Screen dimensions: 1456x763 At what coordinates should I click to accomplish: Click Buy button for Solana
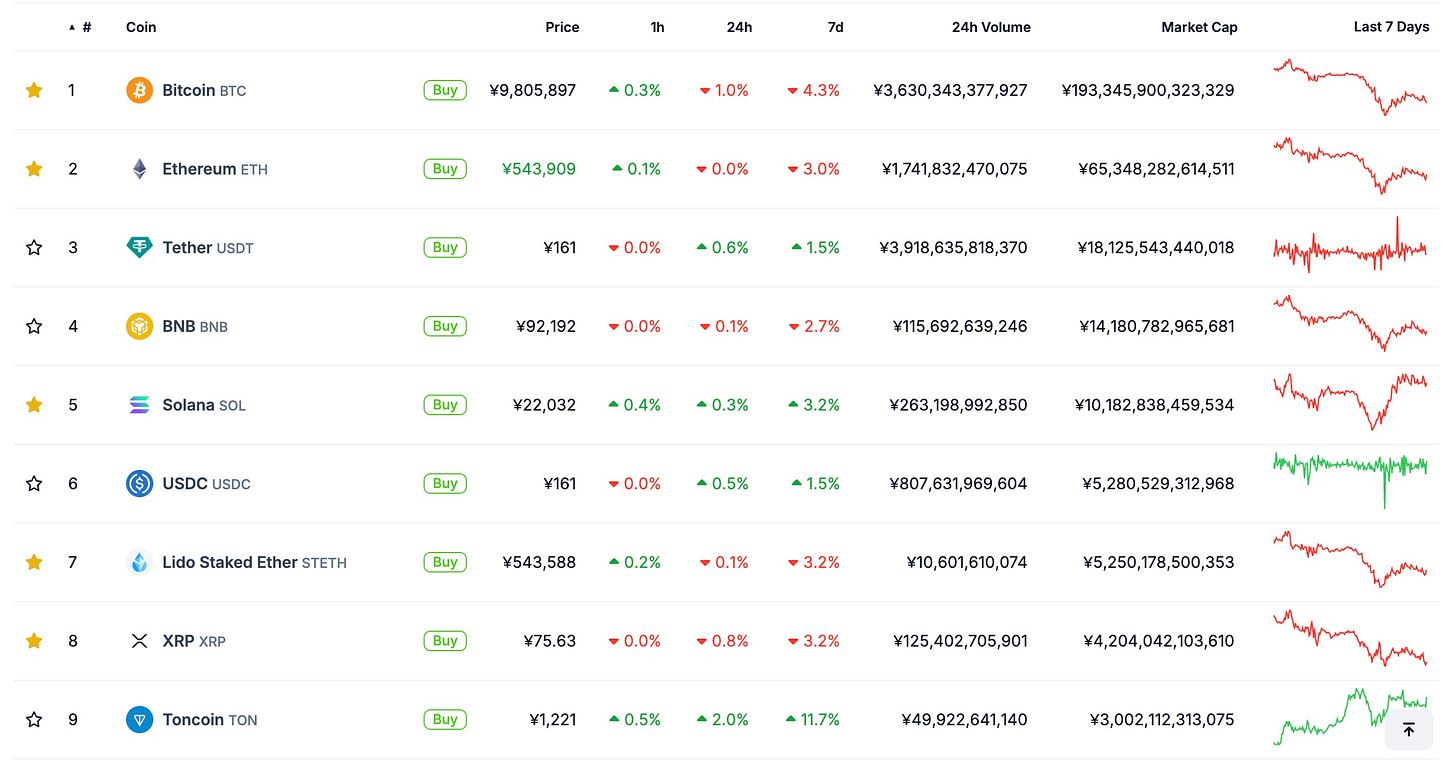coord(445,405)
